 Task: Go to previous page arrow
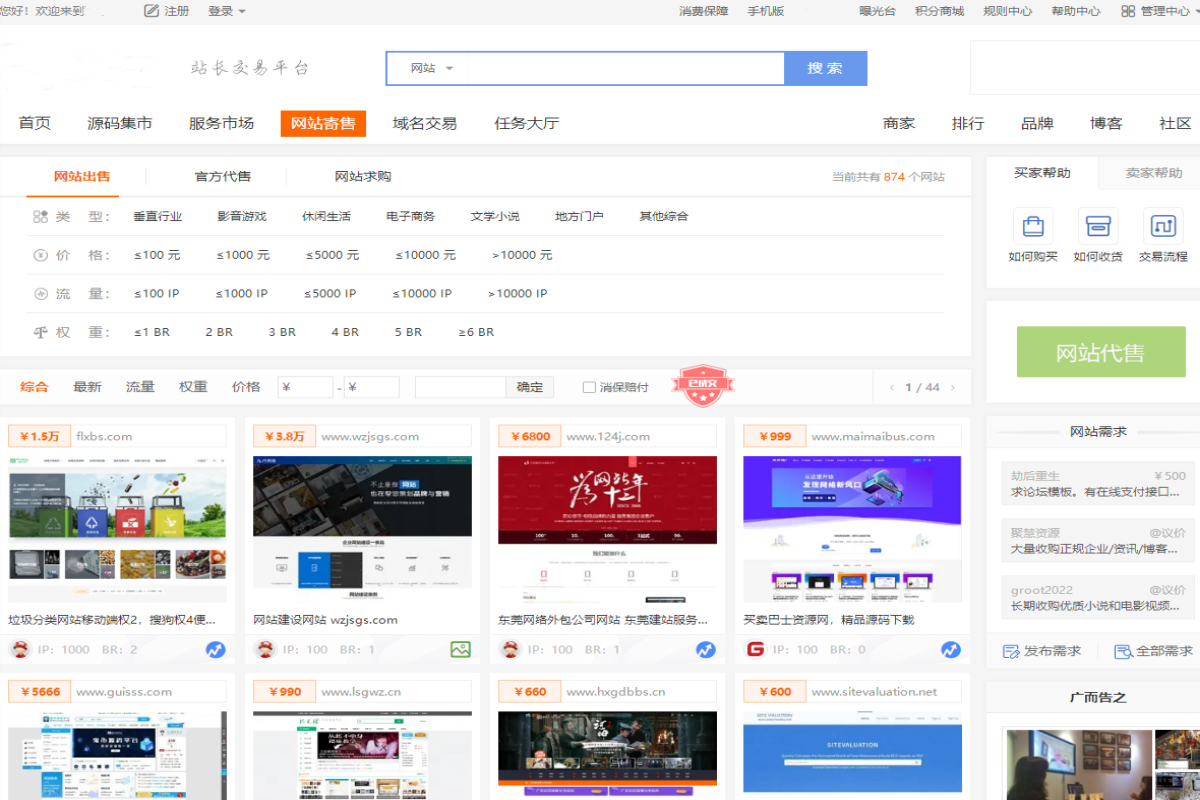coord(892,388)
